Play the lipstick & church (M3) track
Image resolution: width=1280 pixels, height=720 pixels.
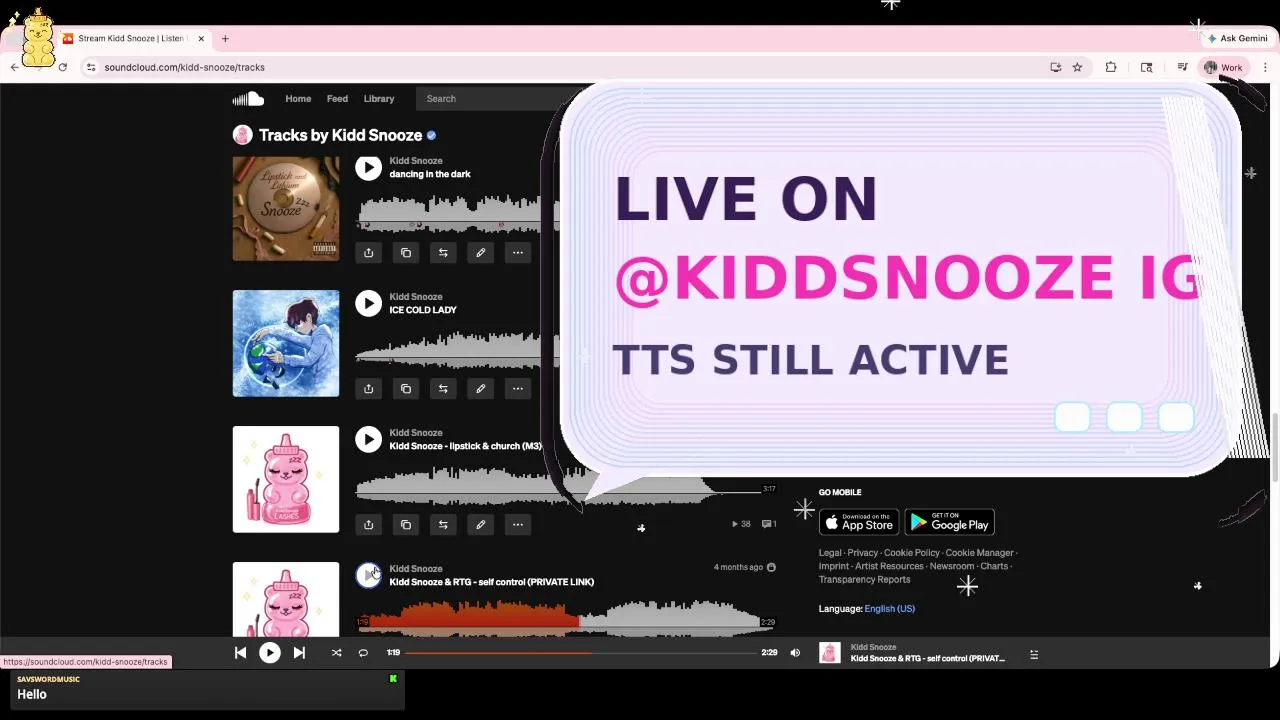[368, 440]
